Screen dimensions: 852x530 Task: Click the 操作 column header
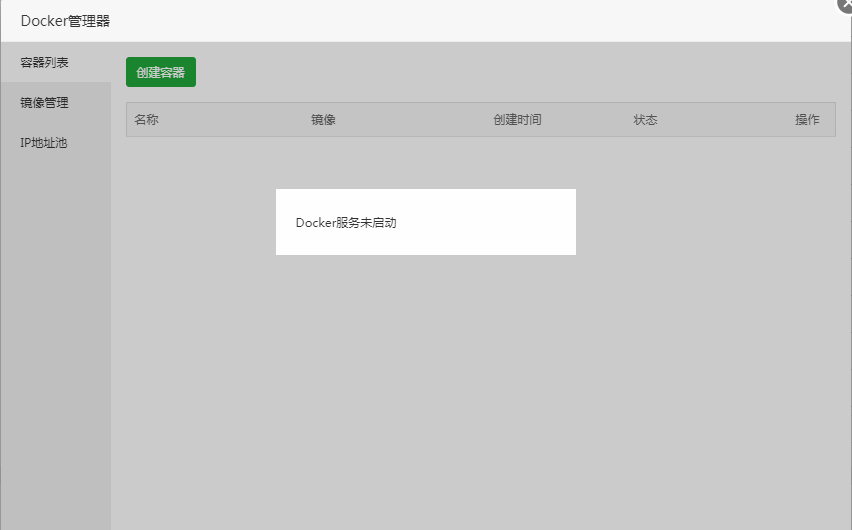tap(807, 120)
